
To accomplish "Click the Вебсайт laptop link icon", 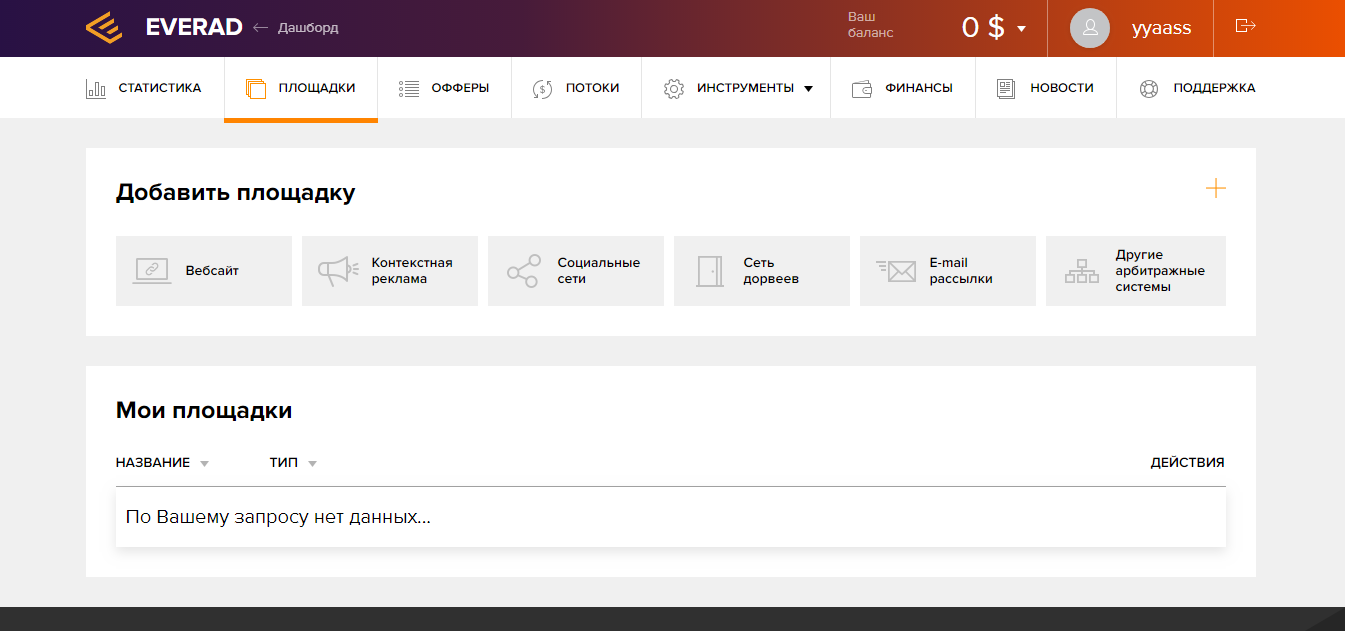I will click(152, 270).
